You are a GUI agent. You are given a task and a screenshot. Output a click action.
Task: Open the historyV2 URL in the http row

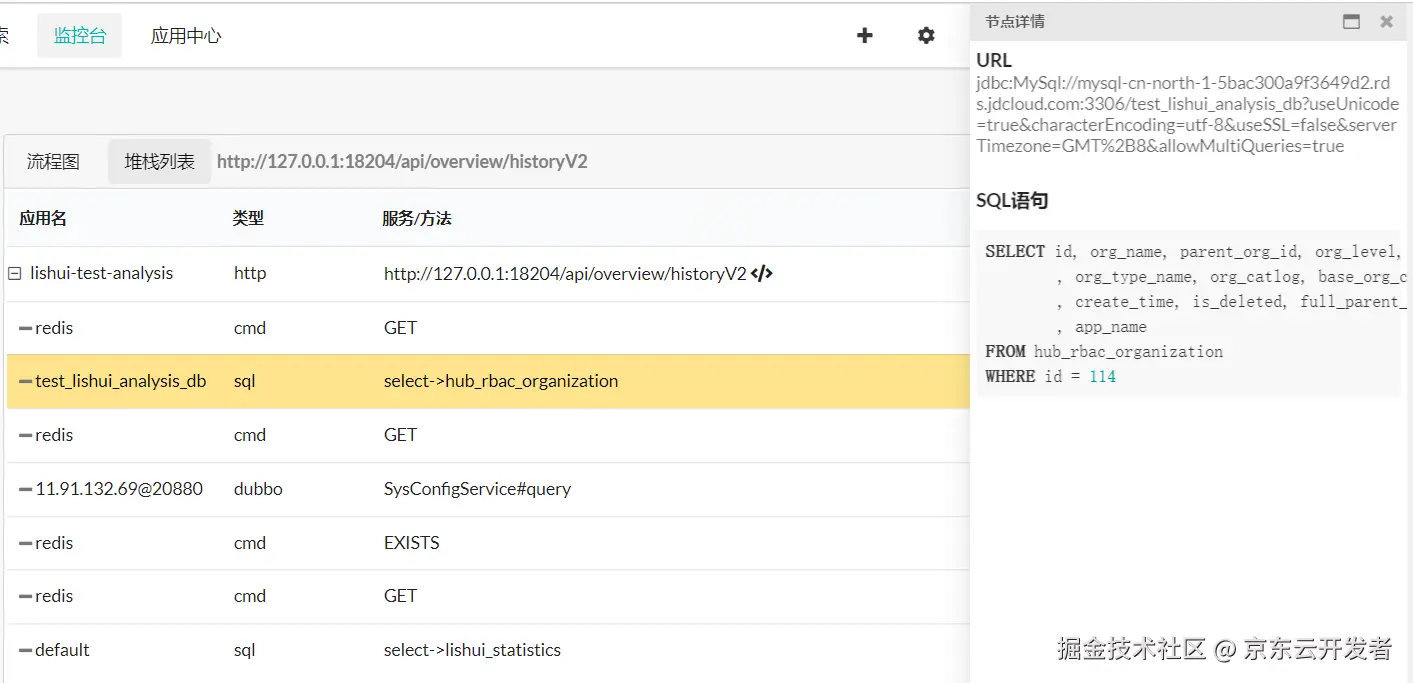[x=565, y=273]
